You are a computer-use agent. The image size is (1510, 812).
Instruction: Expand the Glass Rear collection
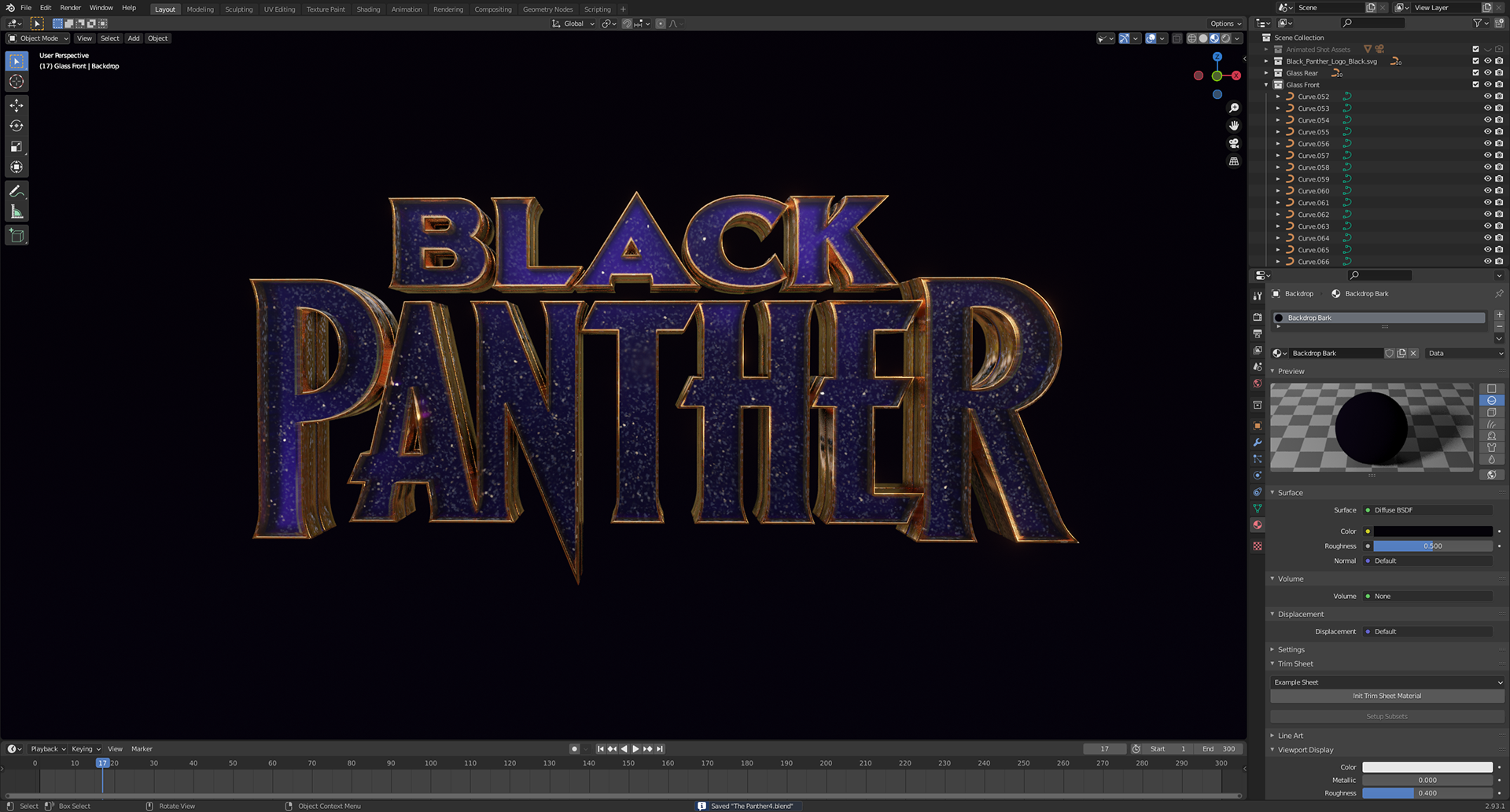[1266, 73]
